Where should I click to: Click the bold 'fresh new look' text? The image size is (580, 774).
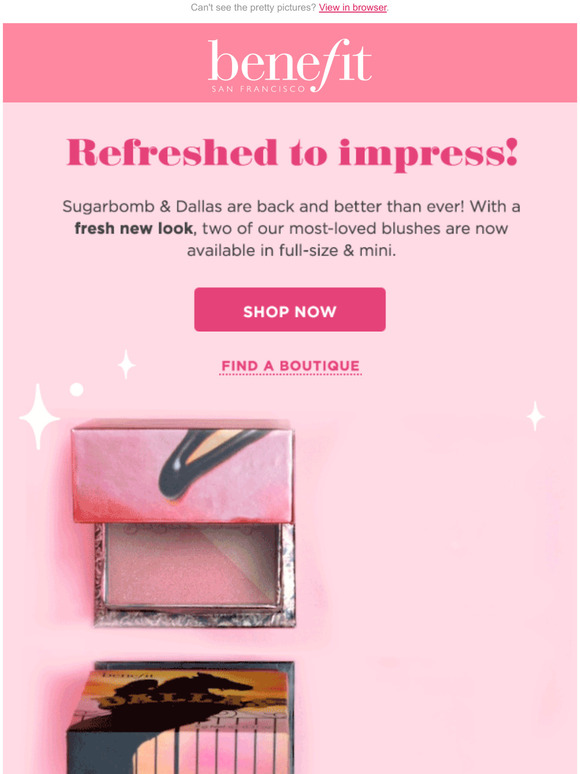pos(135,229)
